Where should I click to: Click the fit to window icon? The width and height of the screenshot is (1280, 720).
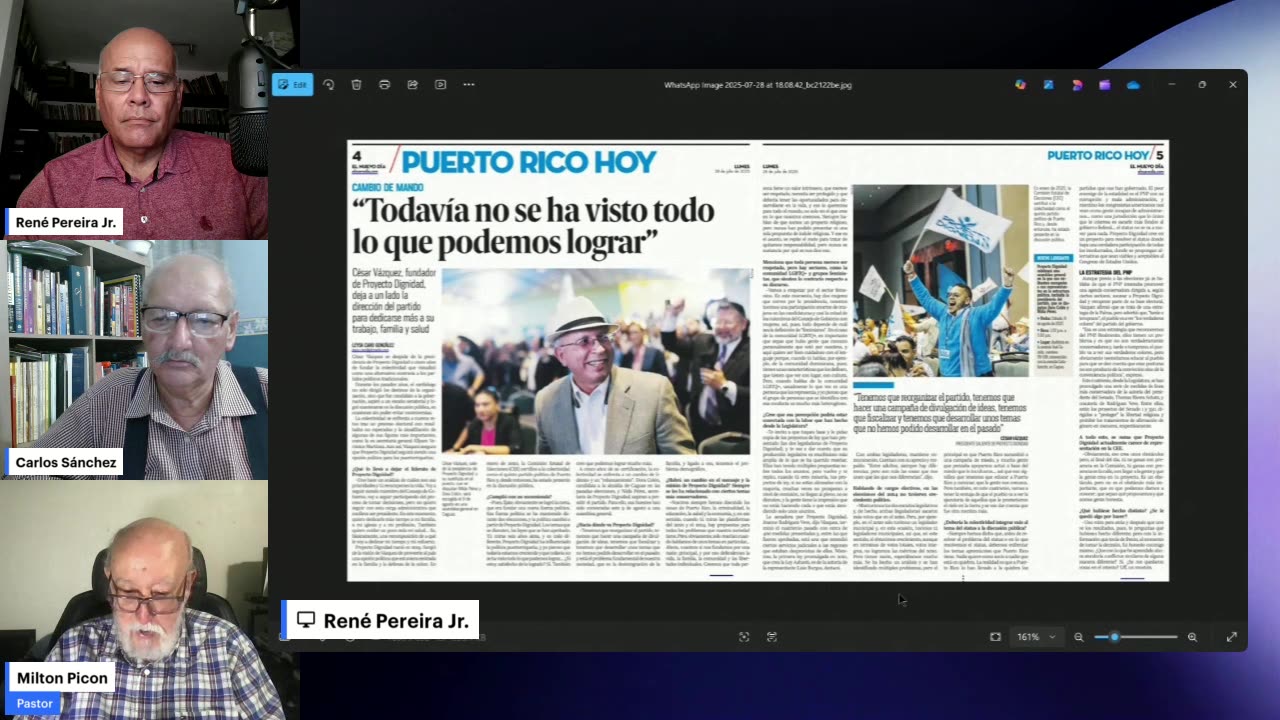[x=995, y=637]
